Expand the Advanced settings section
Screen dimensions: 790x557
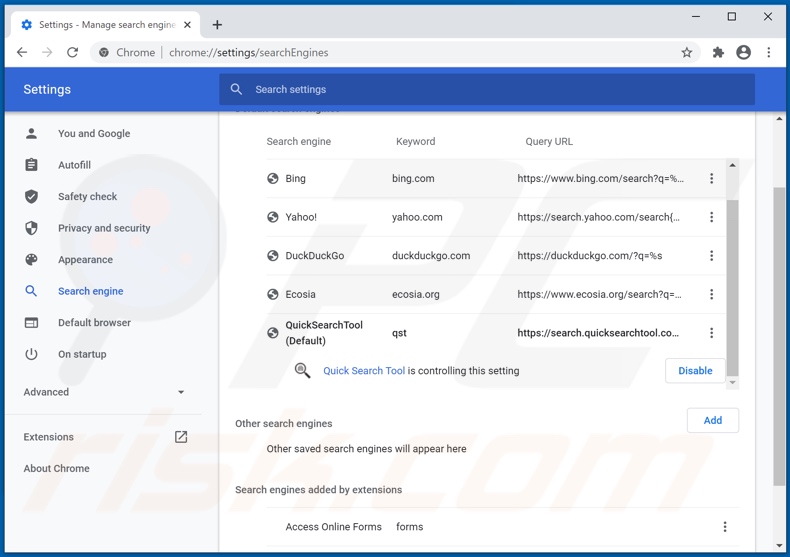pyautogui.click(x=104, y=392)
